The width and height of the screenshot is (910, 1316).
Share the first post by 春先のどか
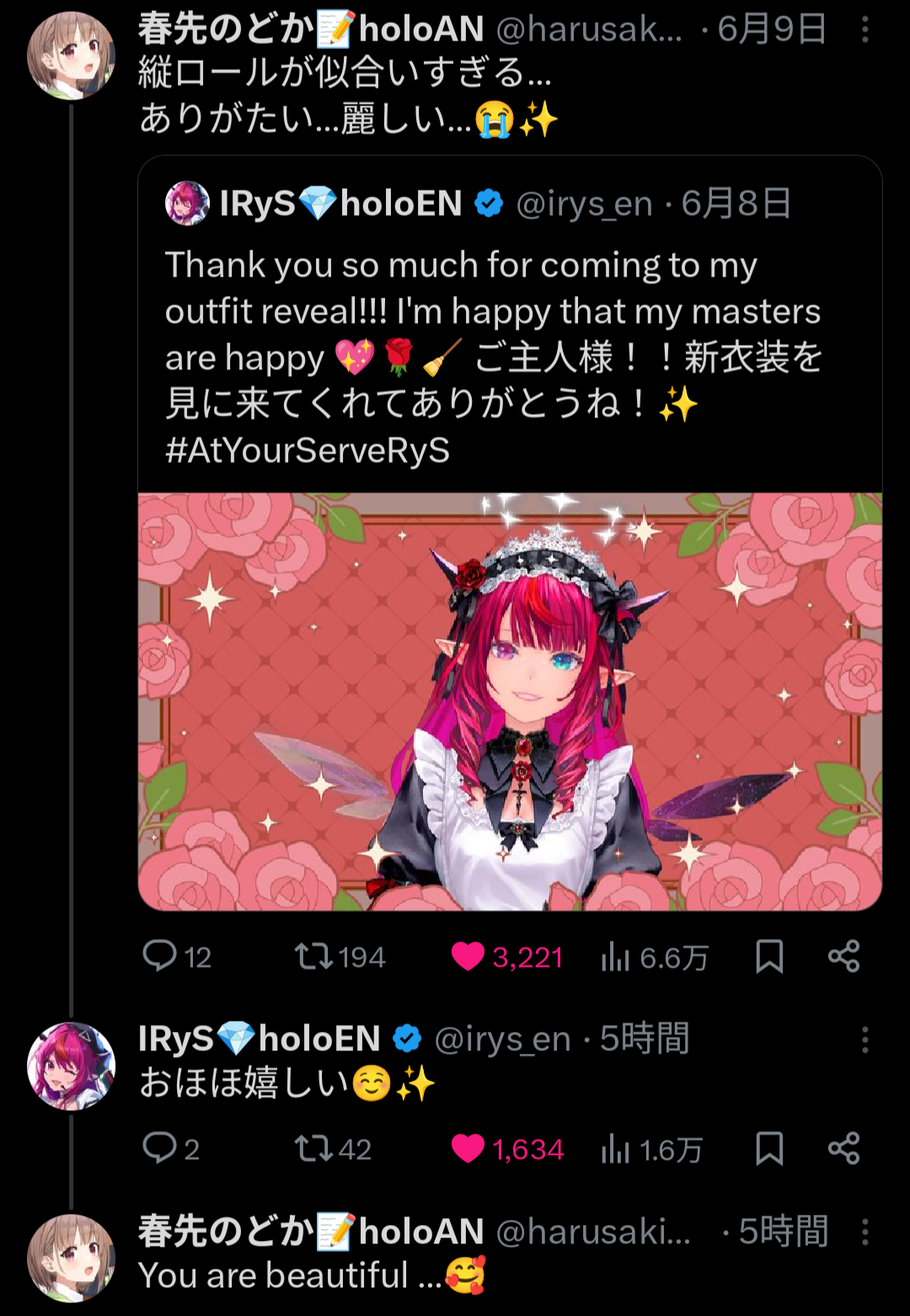pyautogui.click(x=843, y=957)
